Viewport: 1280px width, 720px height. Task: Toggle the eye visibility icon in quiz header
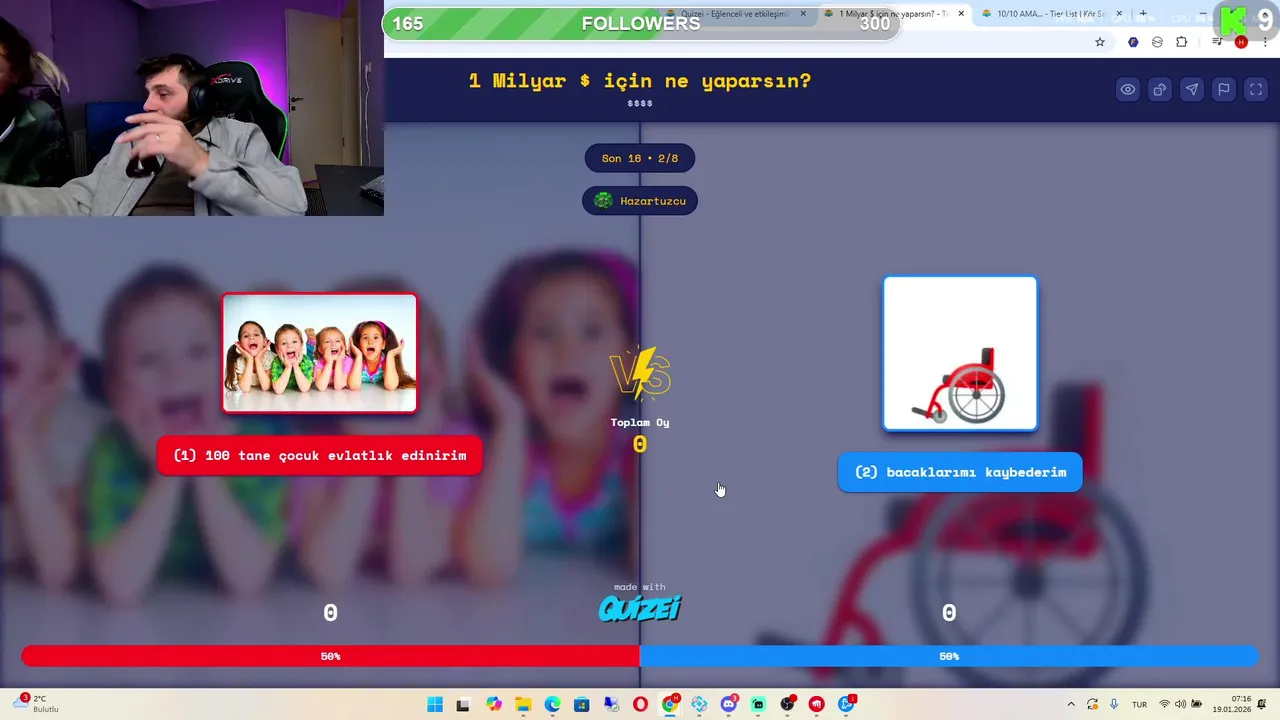[x=1128, y=90]
